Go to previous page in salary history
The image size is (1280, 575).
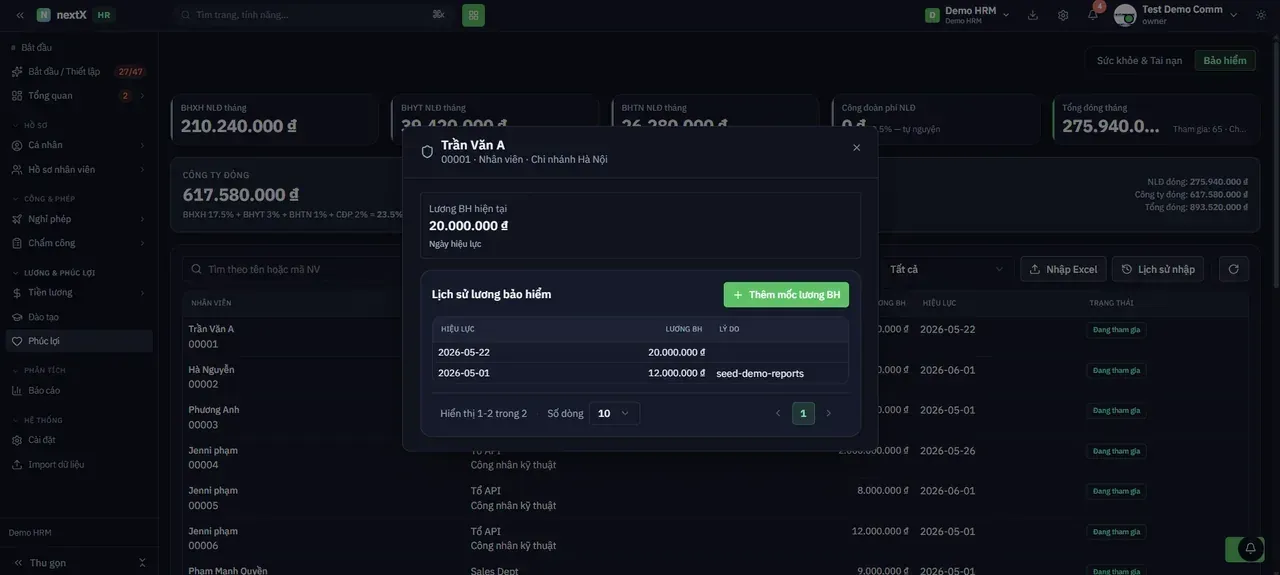[778, 413]
